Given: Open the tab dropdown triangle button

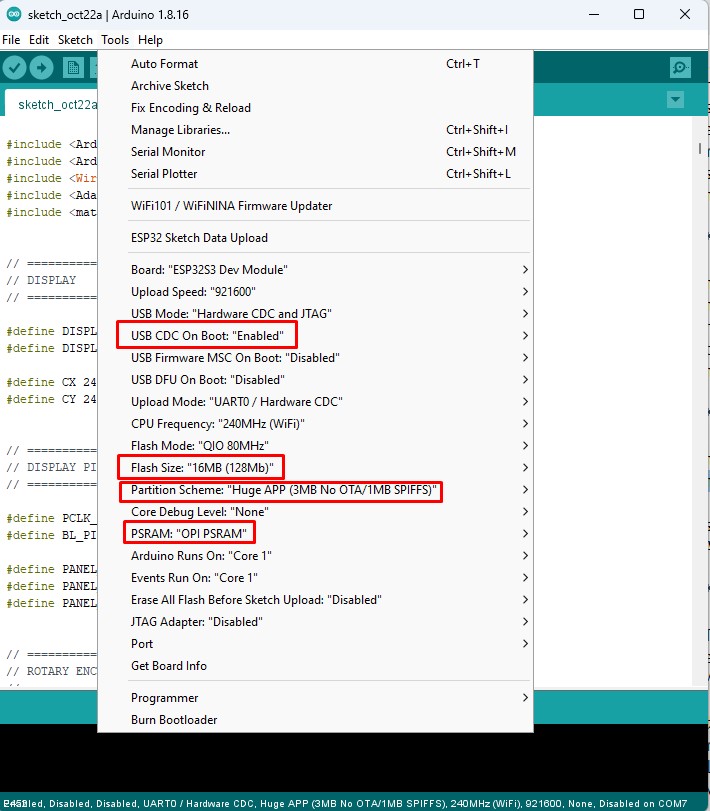Looking at the screenshot, I should (675, 99).
